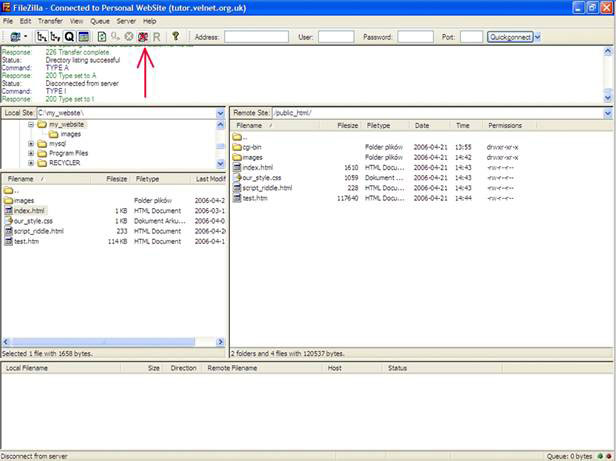Toggle the local directory tree view
This screenshot has width=616, height=461.
(x=41, y=37)
